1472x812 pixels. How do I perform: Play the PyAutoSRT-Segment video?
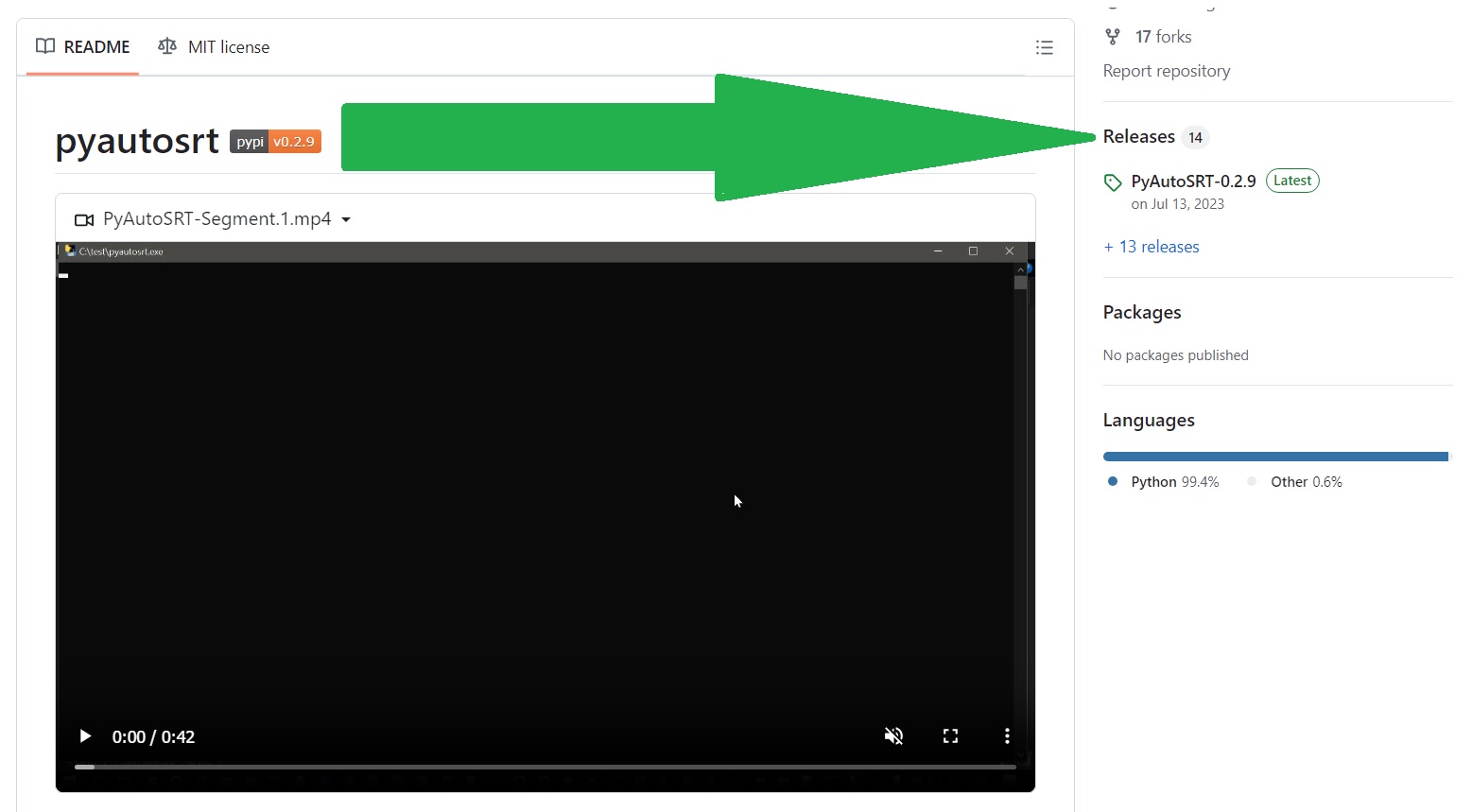tap(85, 736)
